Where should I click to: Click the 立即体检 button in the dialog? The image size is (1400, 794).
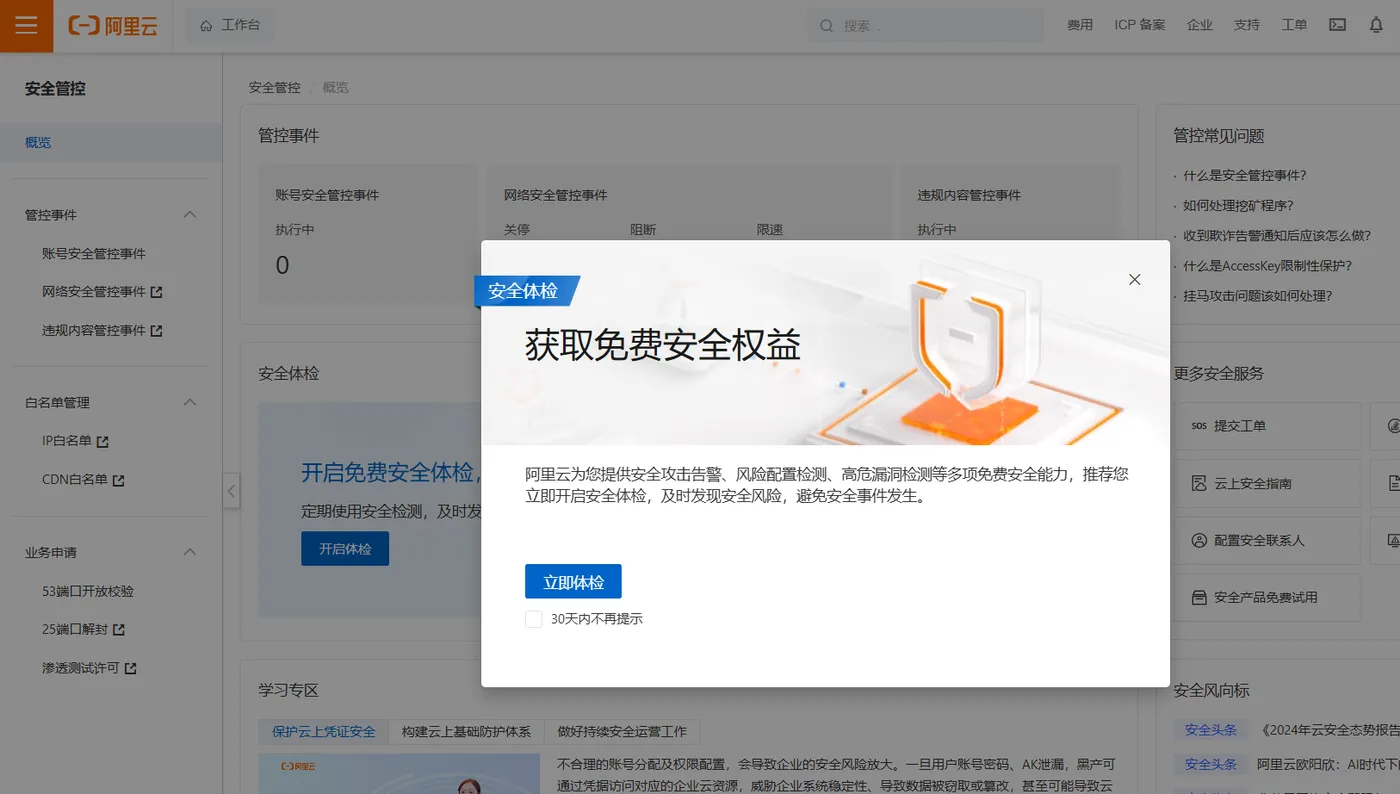(573, 582)
